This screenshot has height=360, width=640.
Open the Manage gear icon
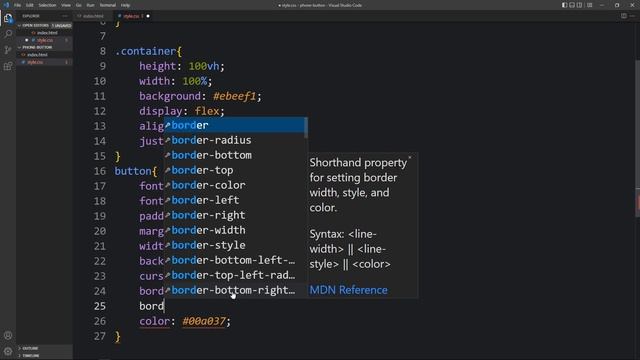pos(8,351)
